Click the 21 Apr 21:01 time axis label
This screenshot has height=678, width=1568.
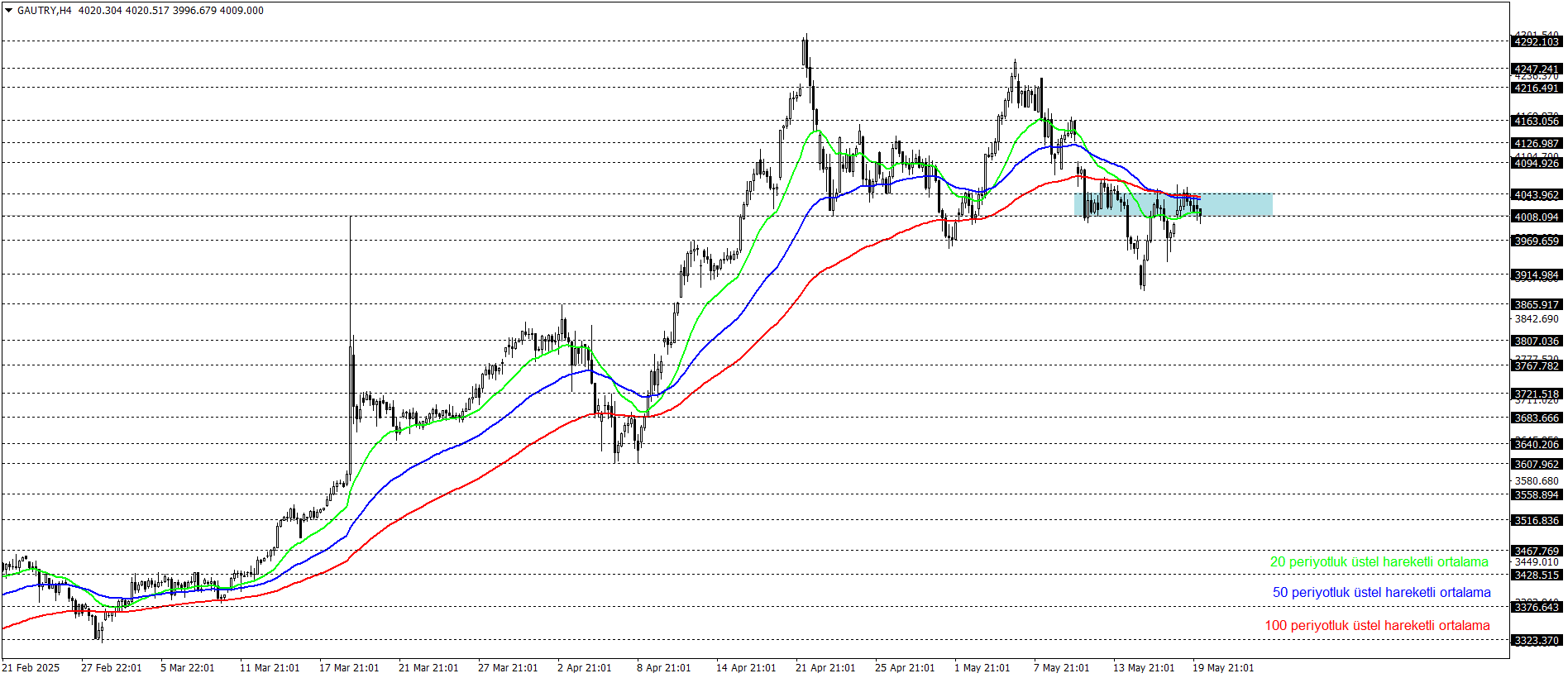click(x=825, y=668)
